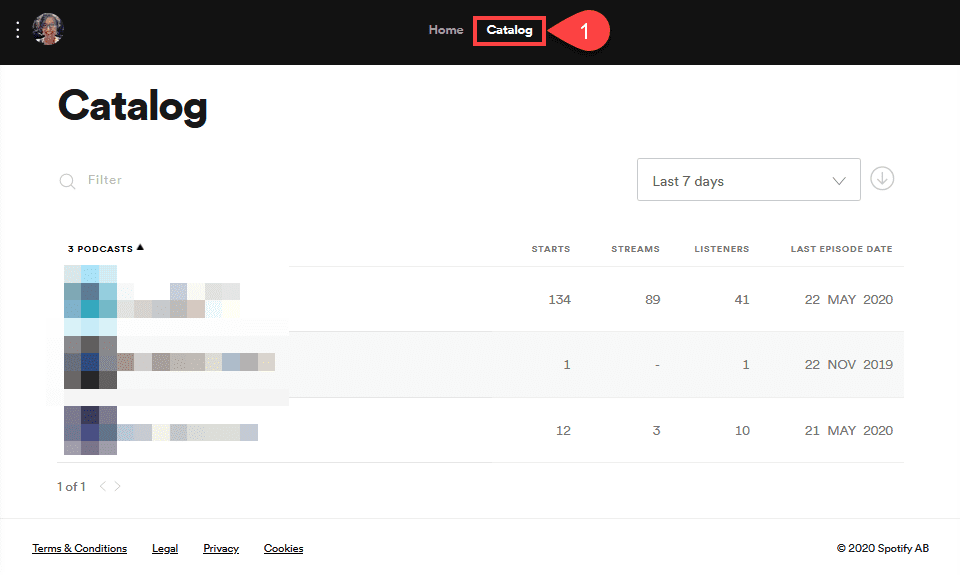Go to next page arrow
This screenshot has height=575, width=960.
point(117,487)
